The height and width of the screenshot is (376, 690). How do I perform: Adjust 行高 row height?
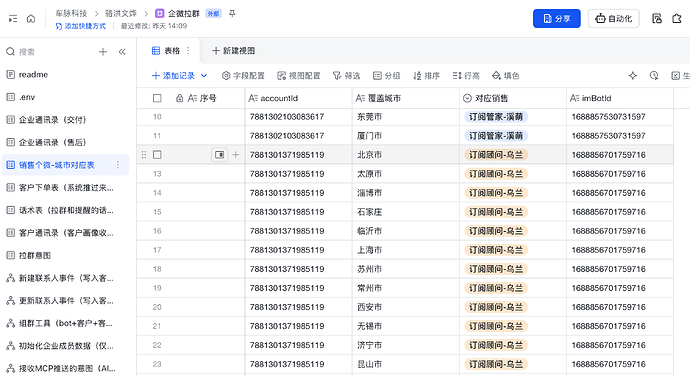click(466, 76)
